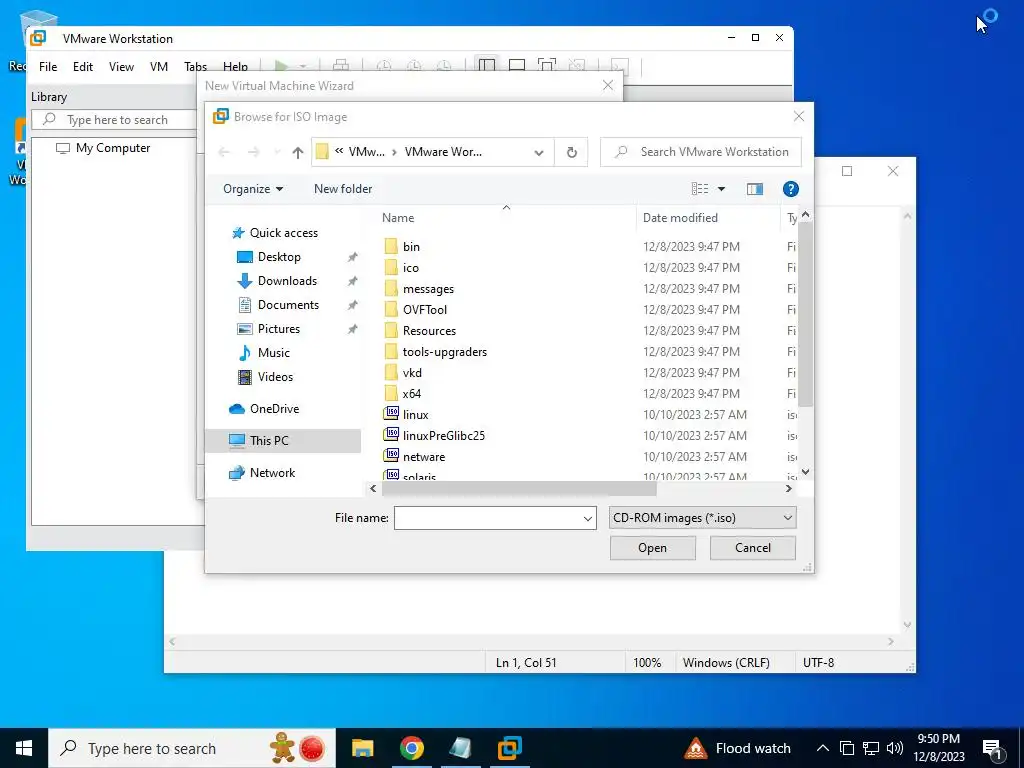Show hidden system tray icons
Image resolution: width=1024 pixels, height=768 pixels.
pos(823,748)
